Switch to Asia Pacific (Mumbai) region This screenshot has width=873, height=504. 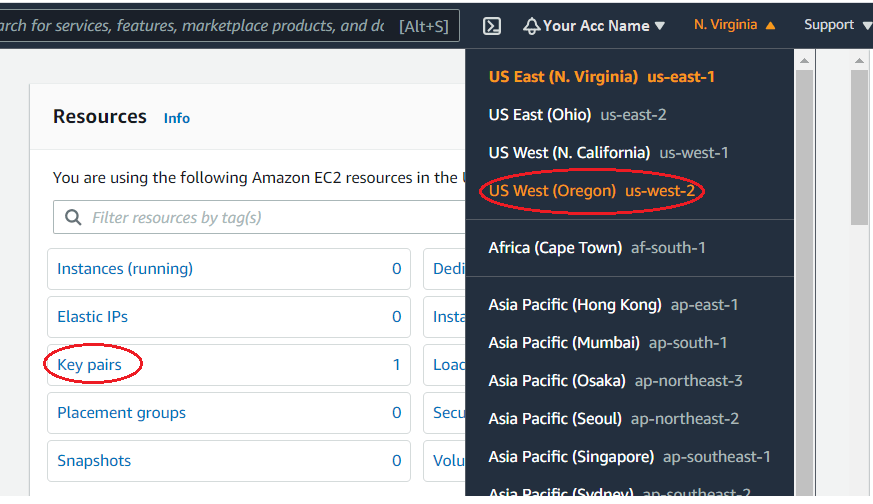(607, 343)
